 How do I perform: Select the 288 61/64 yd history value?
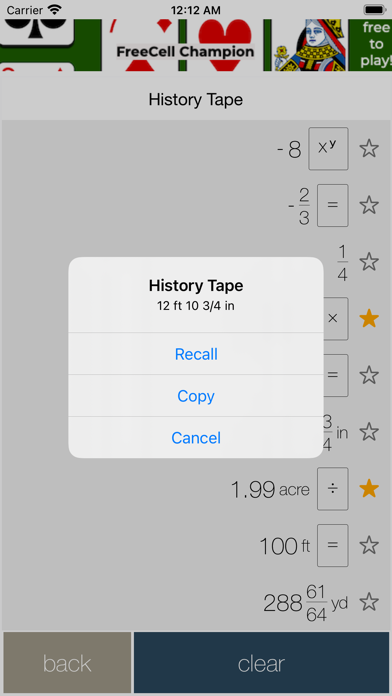click(305, 603)
